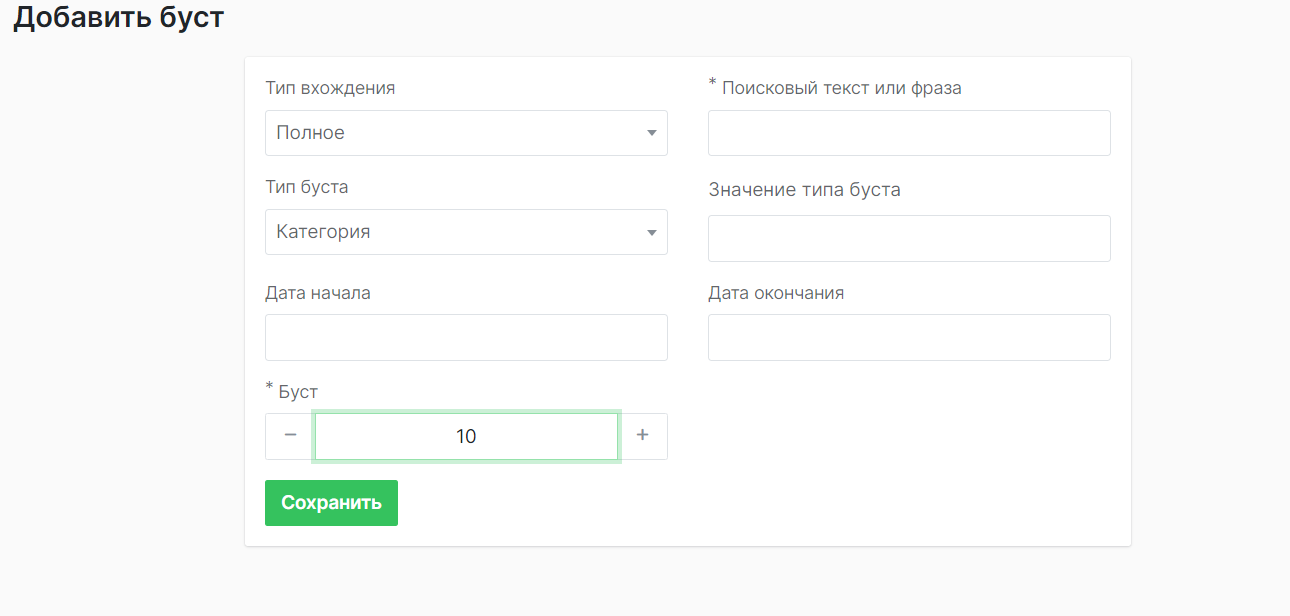This screenshot has height=616, width=1290.
Task: Click the minus button to decrease boost value
Action: click(x=289, y=436)
